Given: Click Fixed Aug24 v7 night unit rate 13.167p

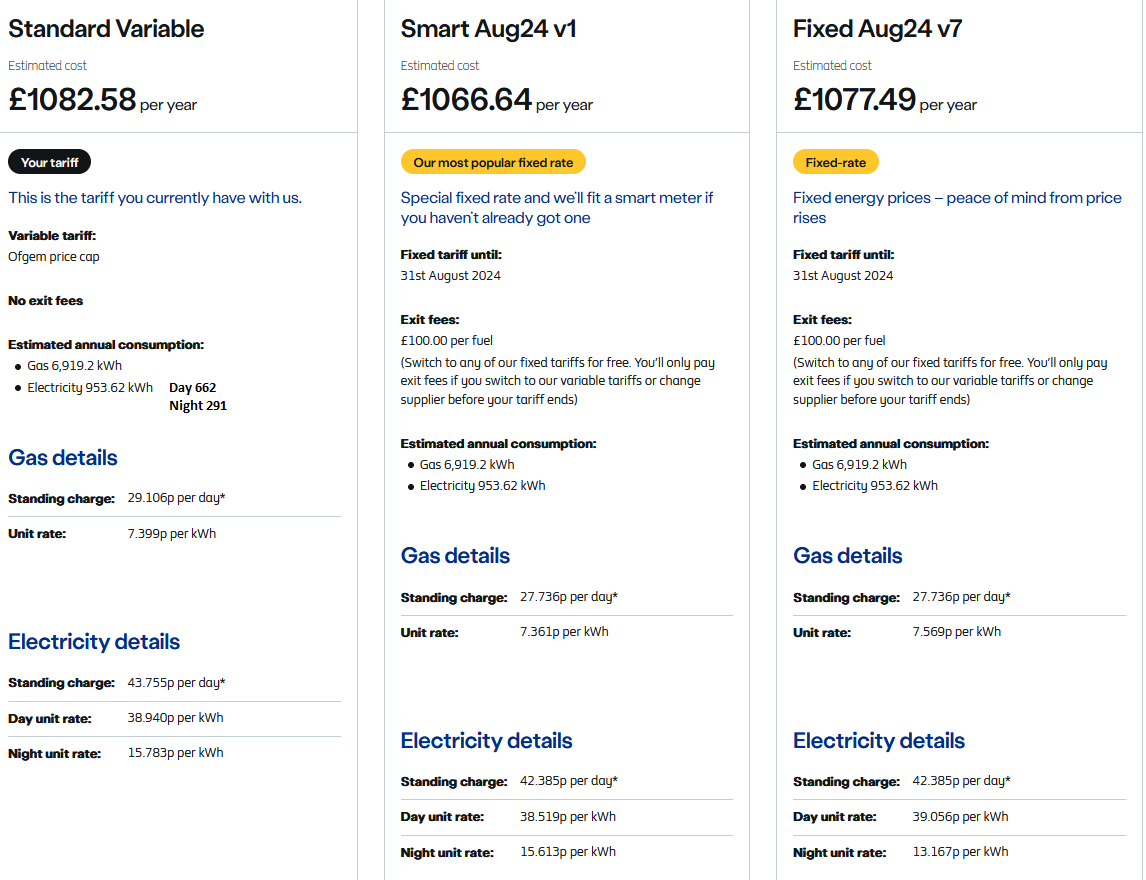Looking at the screenshot, I should pos(960,852).
